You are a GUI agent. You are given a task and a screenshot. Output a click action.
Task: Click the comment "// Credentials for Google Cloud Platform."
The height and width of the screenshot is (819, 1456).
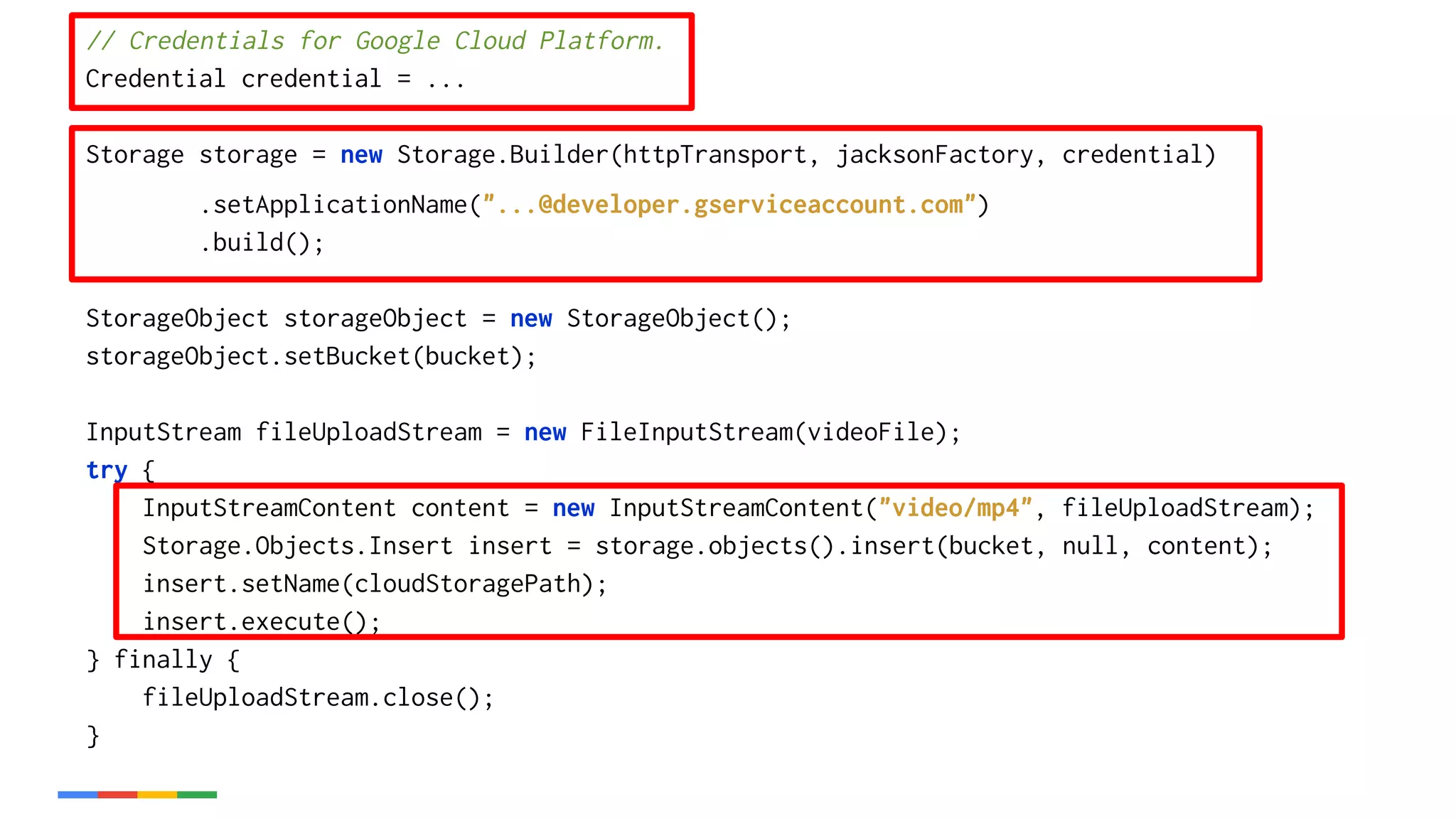pyautogui.click(x=375, y=41)
